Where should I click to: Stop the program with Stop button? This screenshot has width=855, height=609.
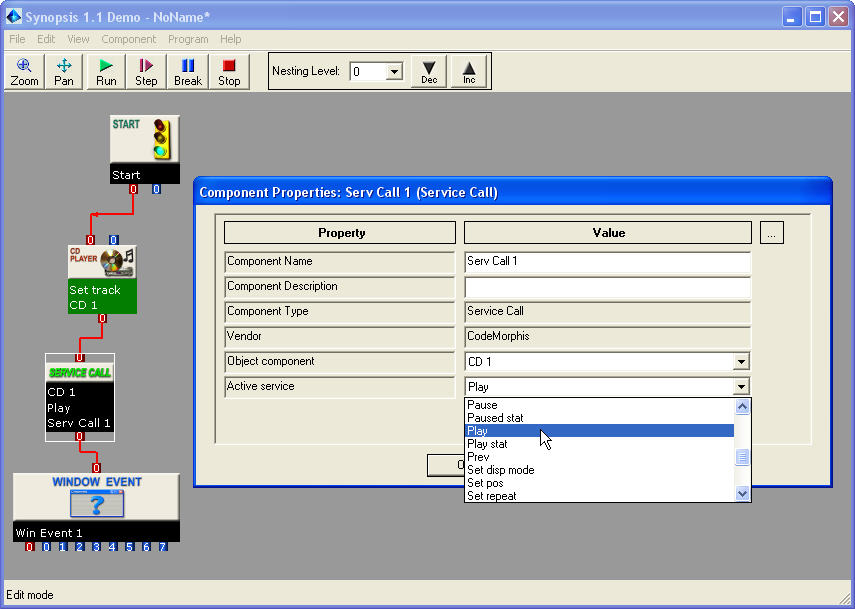[x=229, y=71]
